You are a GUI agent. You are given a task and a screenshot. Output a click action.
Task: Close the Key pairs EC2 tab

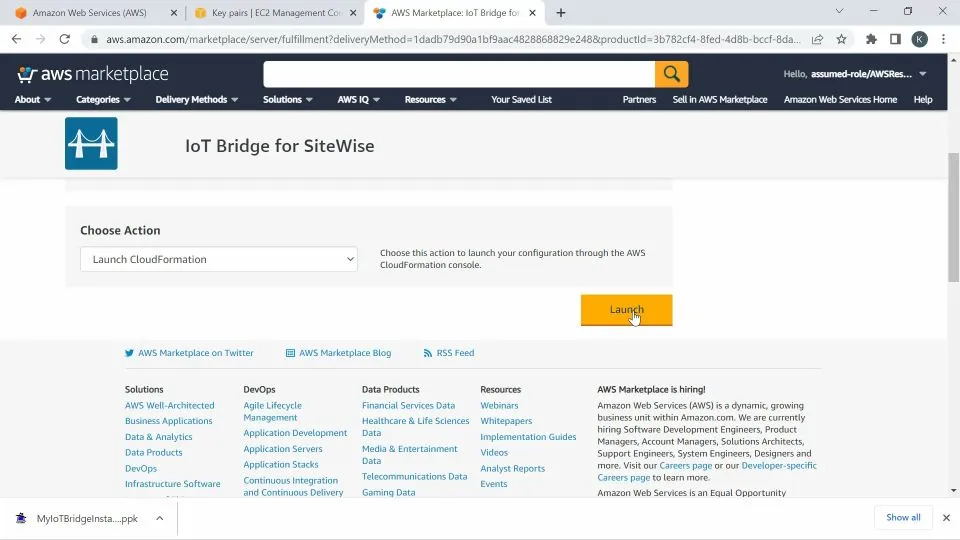click(353, 13)
